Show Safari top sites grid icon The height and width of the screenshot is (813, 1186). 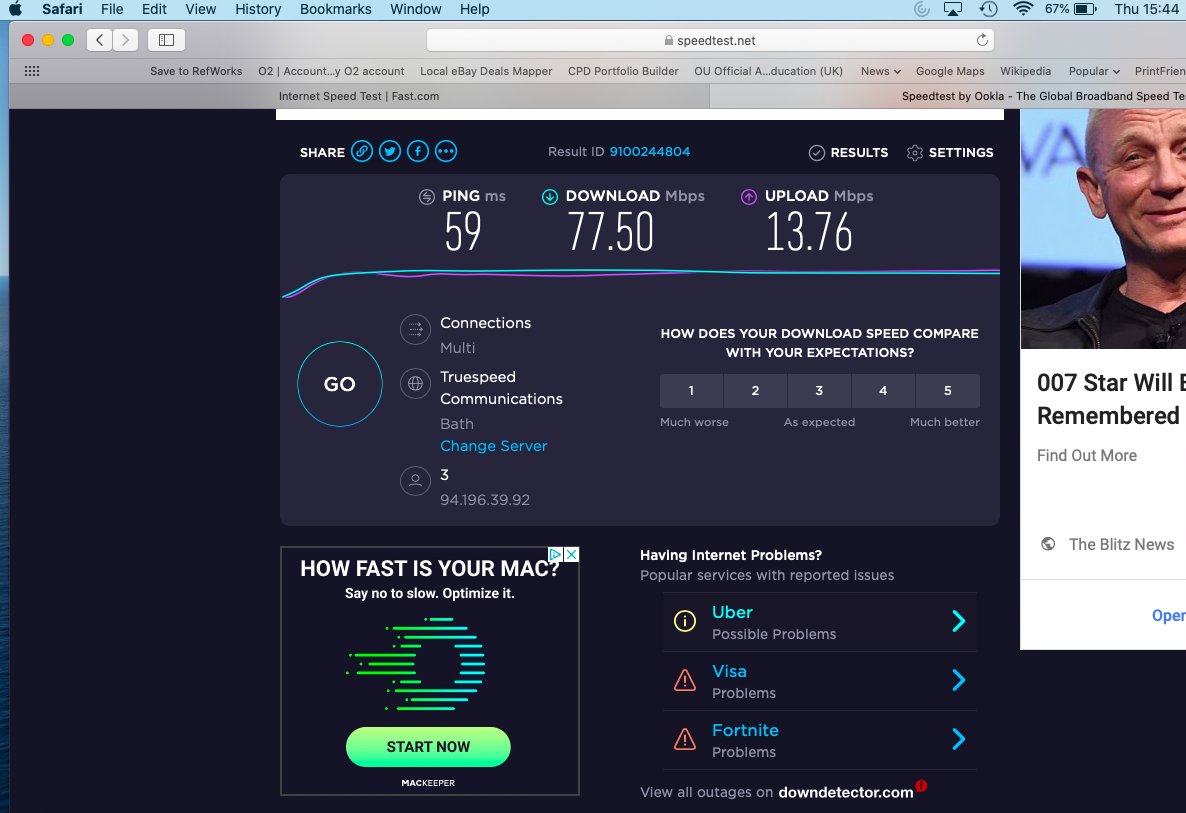(32, 71)
